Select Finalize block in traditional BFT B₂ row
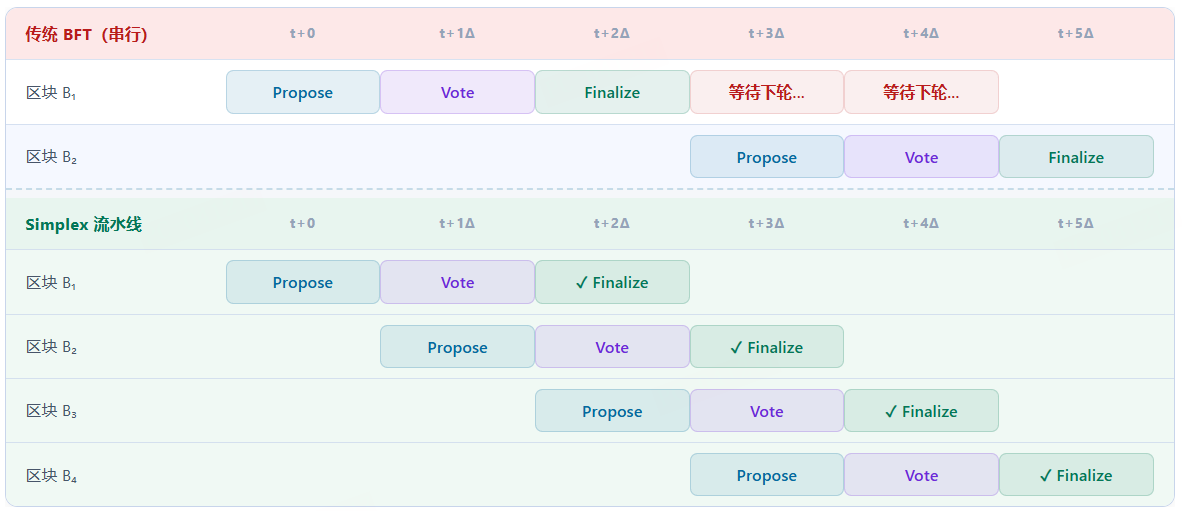Image resolution: width=1182 pixels, height=511 pixels. (x=1076, y=157)
